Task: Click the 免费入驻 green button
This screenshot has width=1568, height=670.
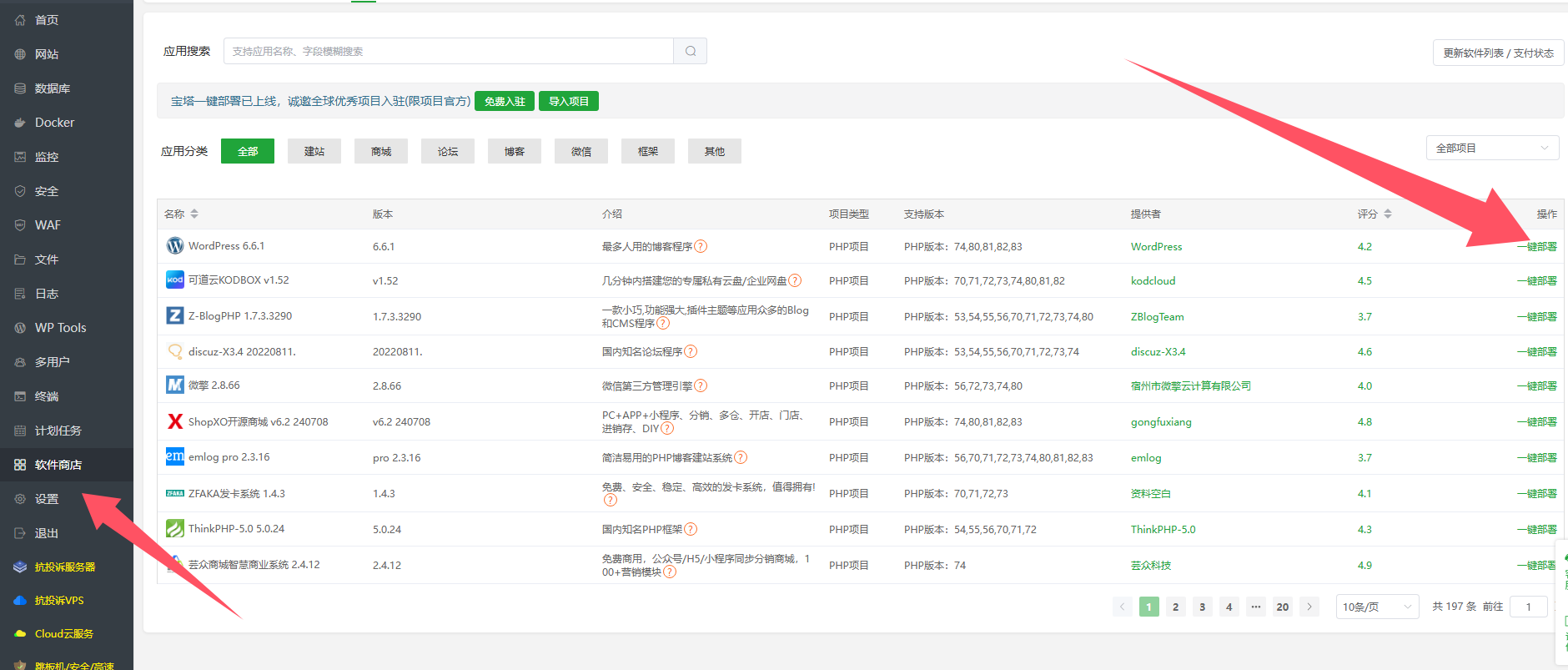Action: [505, 101]
